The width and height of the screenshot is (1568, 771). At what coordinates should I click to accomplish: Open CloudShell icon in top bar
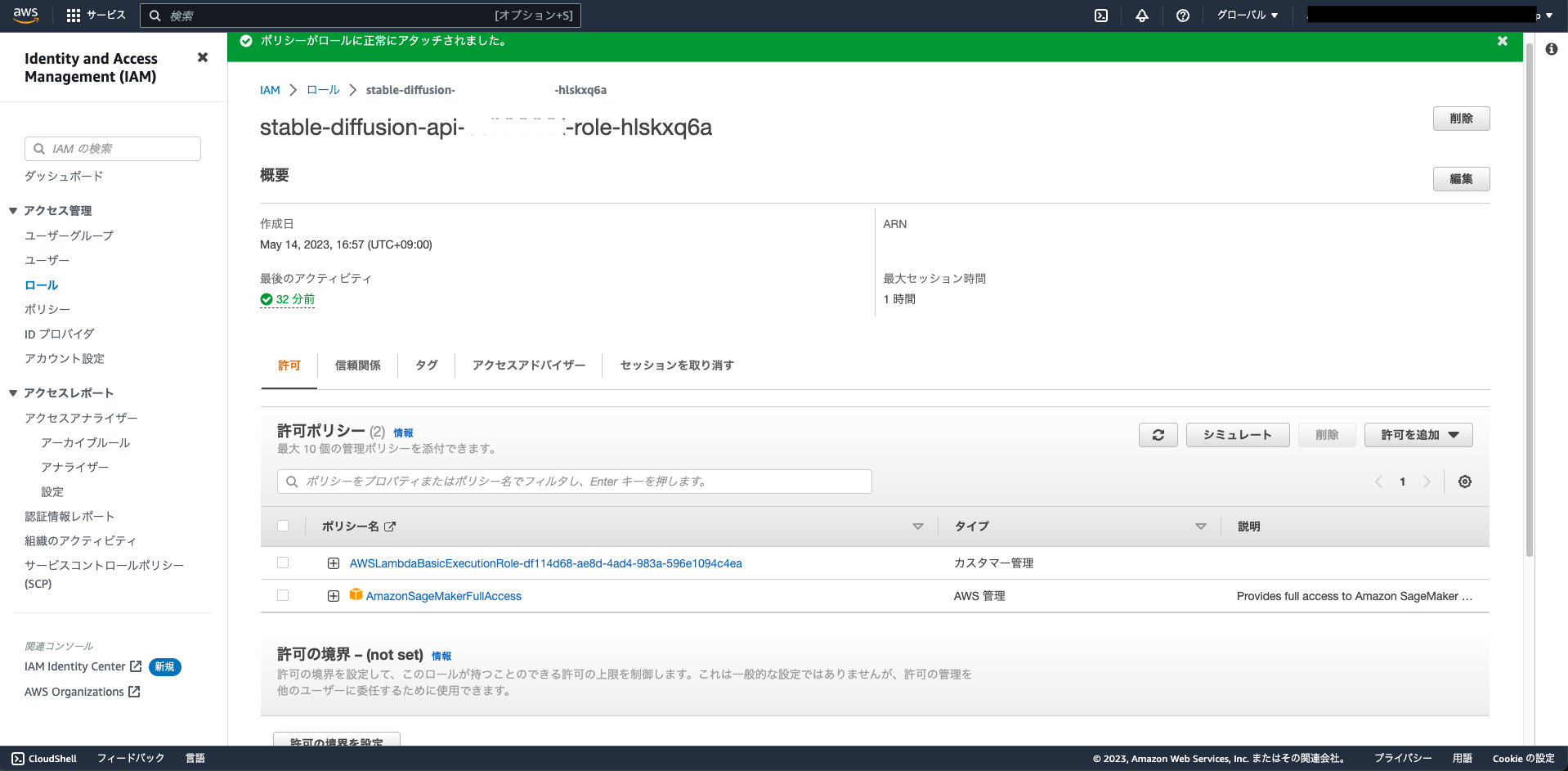pyautogui.click(x=1101, y=16)
